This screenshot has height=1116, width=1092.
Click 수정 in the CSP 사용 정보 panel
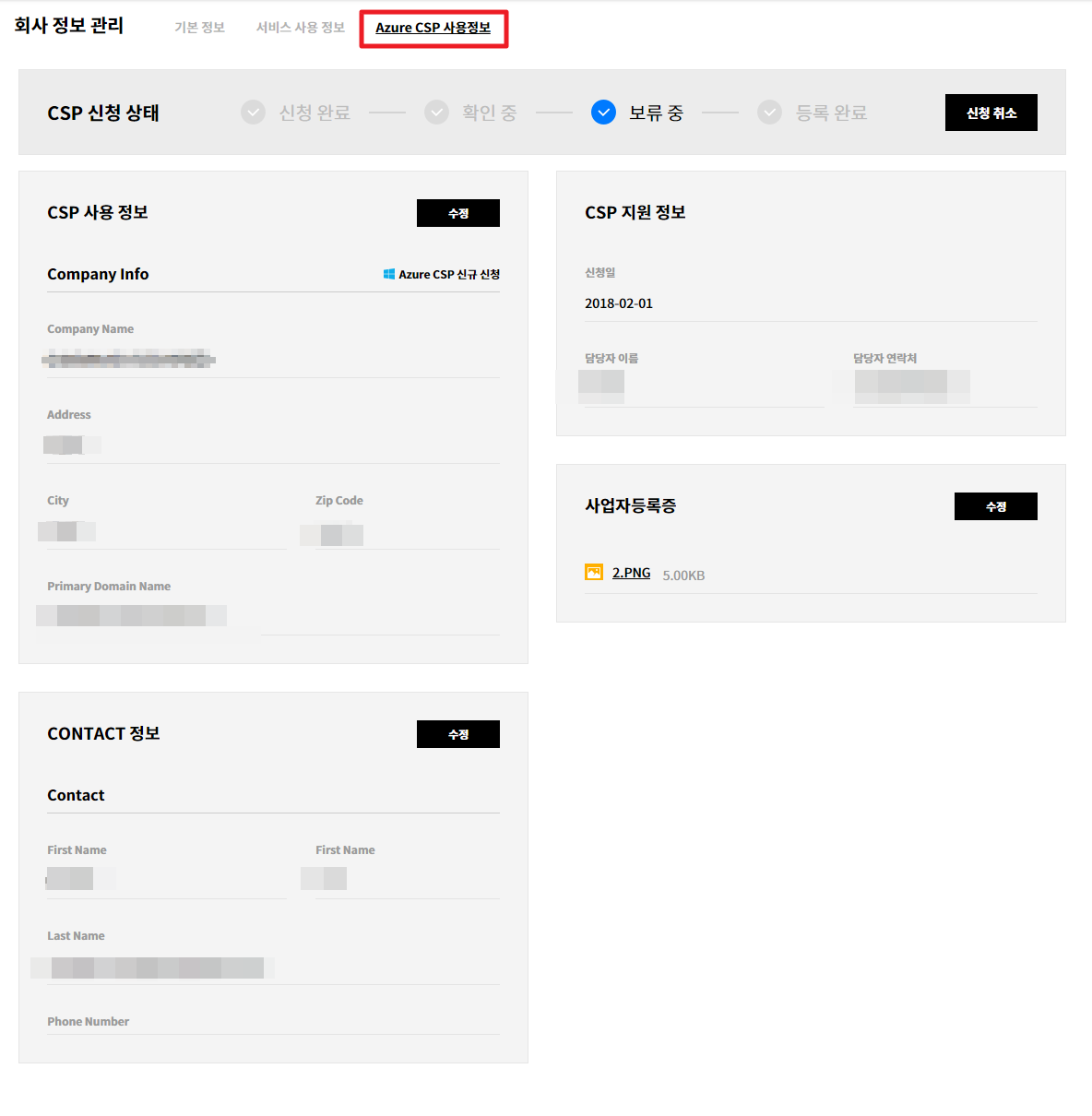click(457, 213)
